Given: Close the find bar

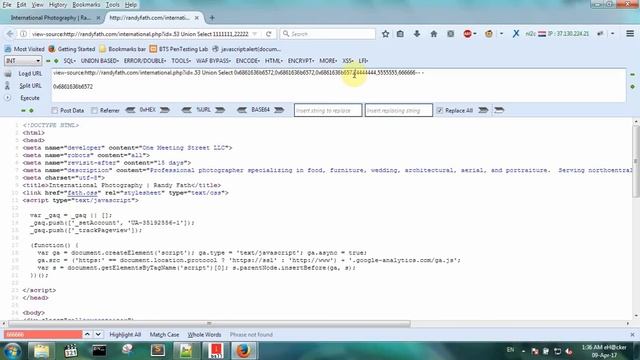Looking at the screenshot, I should tap(632, 335).
